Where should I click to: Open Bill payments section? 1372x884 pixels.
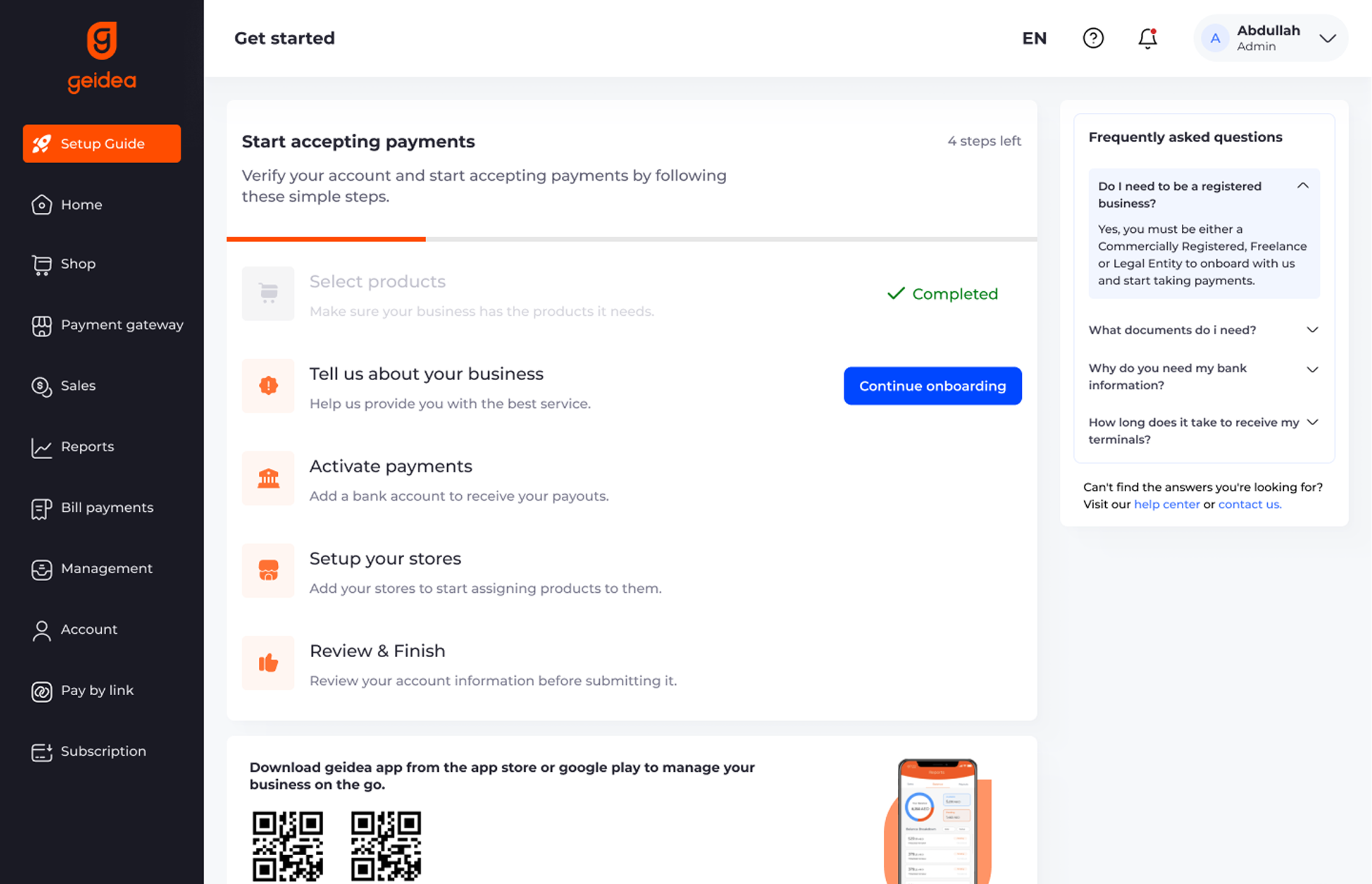pos(107,508)
